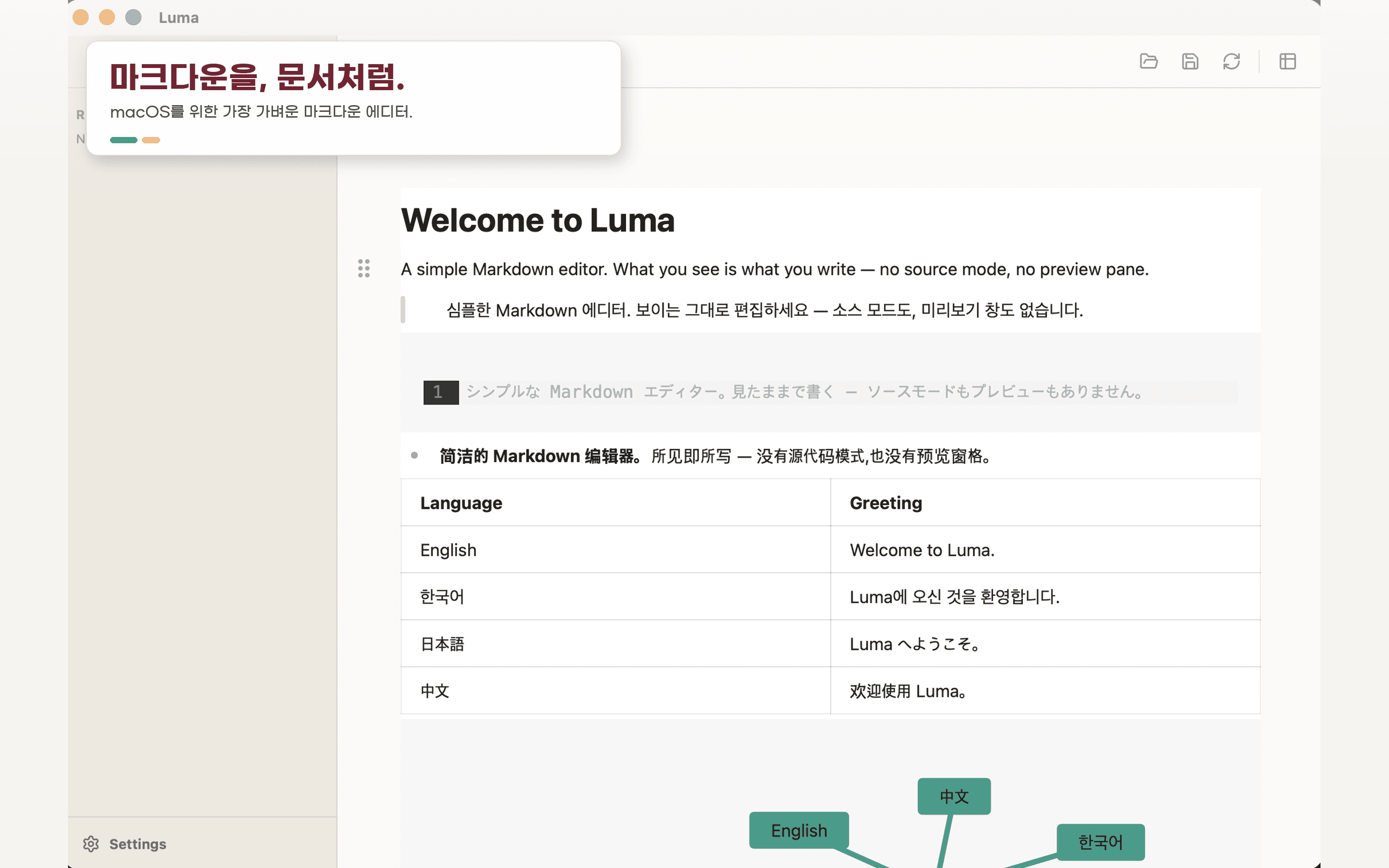The height and width of the screenshot is (868, 1389).
Task: Reload the document with the refresh icon
Action: click(1231, 61)
